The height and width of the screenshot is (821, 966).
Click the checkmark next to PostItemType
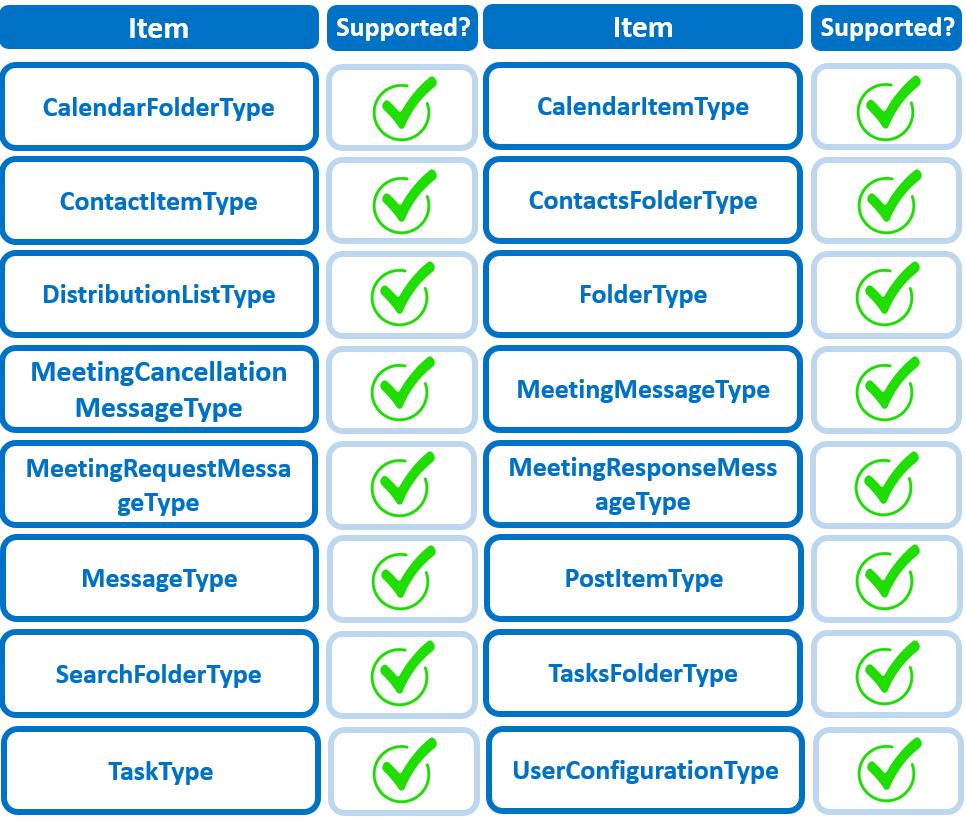[x=887, y=579]
